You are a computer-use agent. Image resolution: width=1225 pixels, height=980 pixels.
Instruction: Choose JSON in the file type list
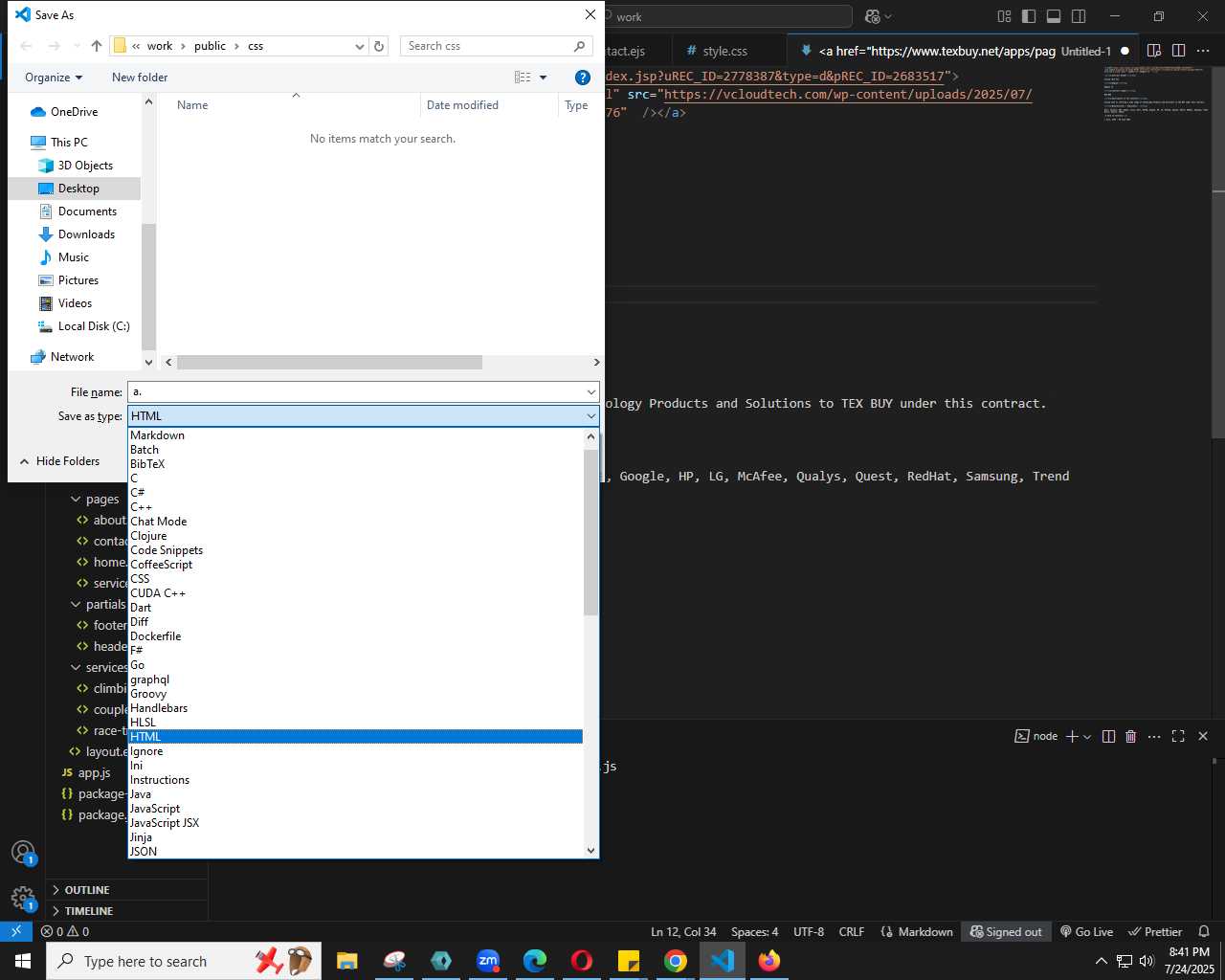(355, 852)
